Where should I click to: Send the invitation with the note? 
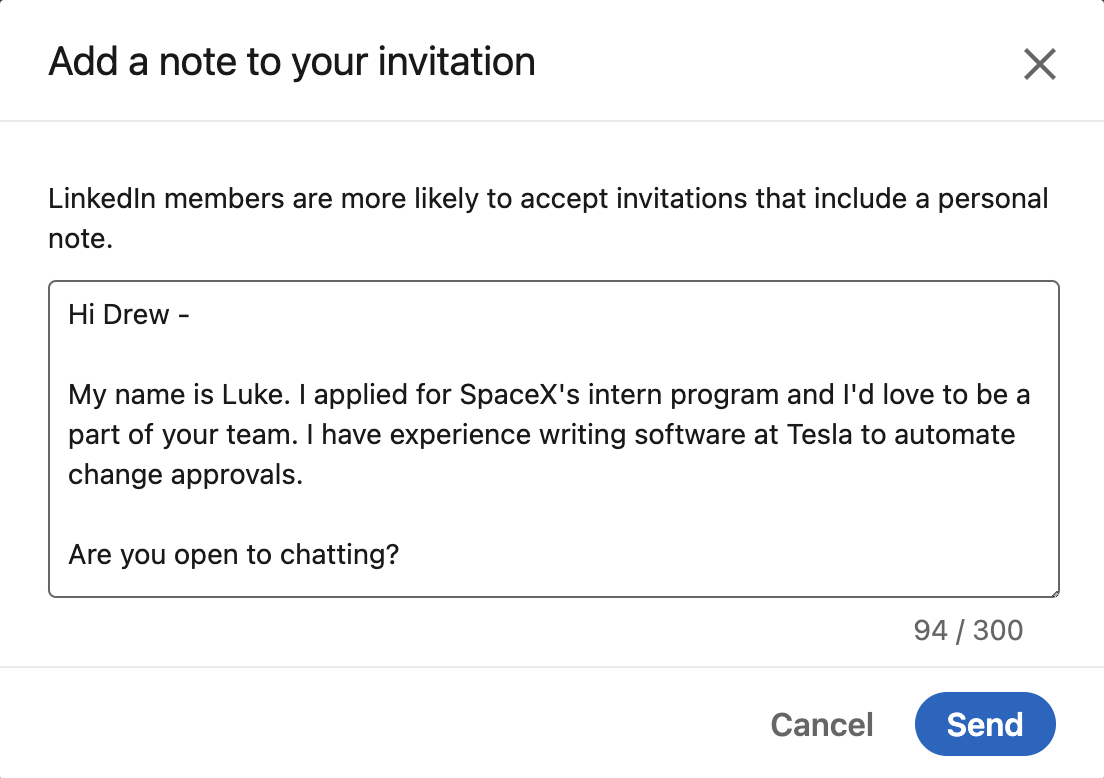tap(984, 724)
